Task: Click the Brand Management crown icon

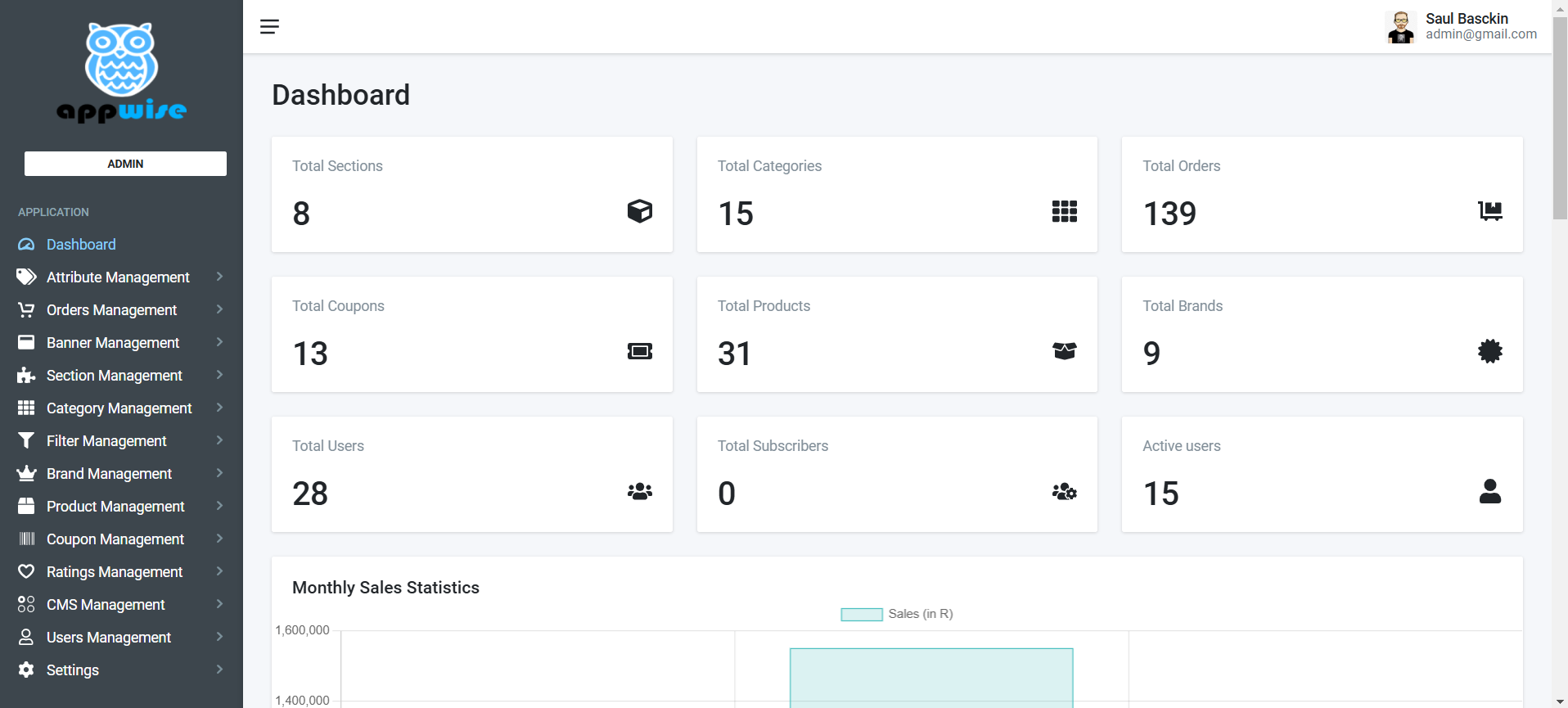Action: [26, 473]
